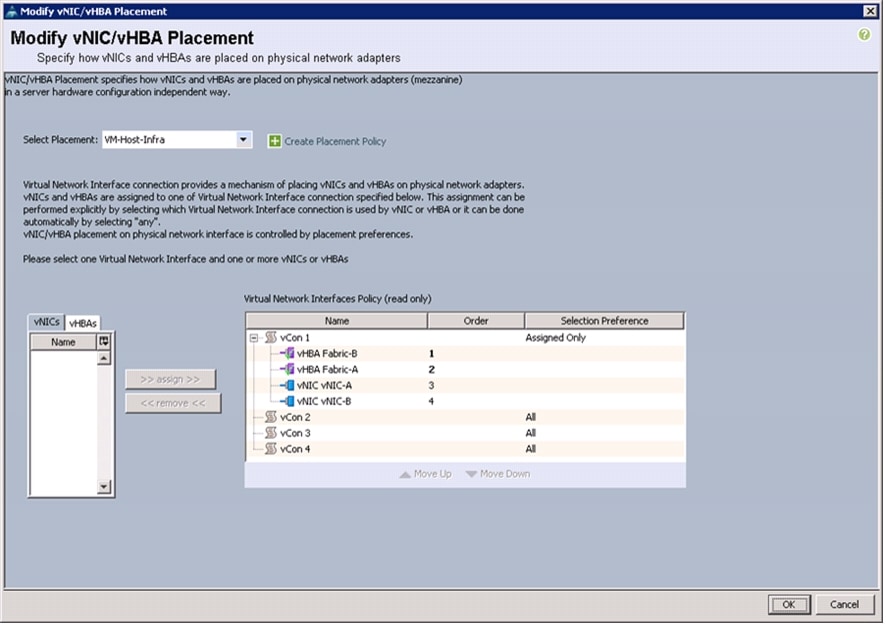886x641 pixels.
Task: Click order value 2 for vHBA Fabric-A
Action: tap(431, 369)
